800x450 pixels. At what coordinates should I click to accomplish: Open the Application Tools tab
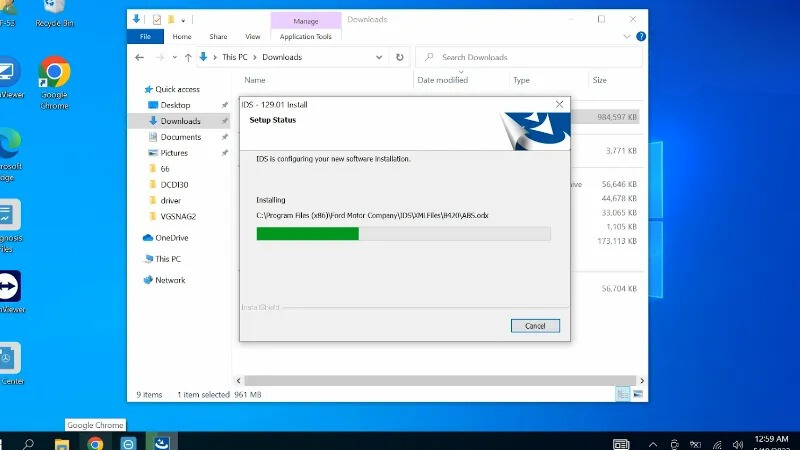point(306,36)
